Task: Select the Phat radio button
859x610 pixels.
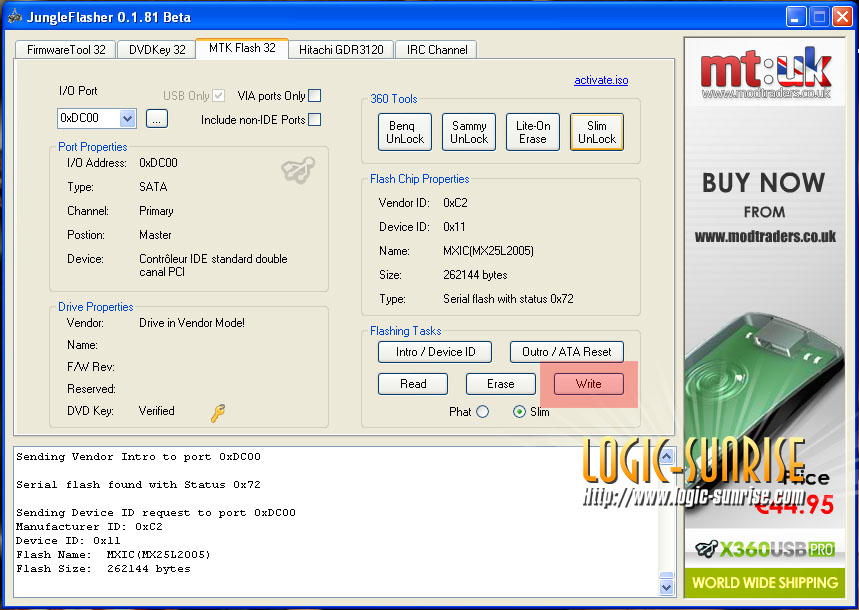Action: click(x=482, y=412)
